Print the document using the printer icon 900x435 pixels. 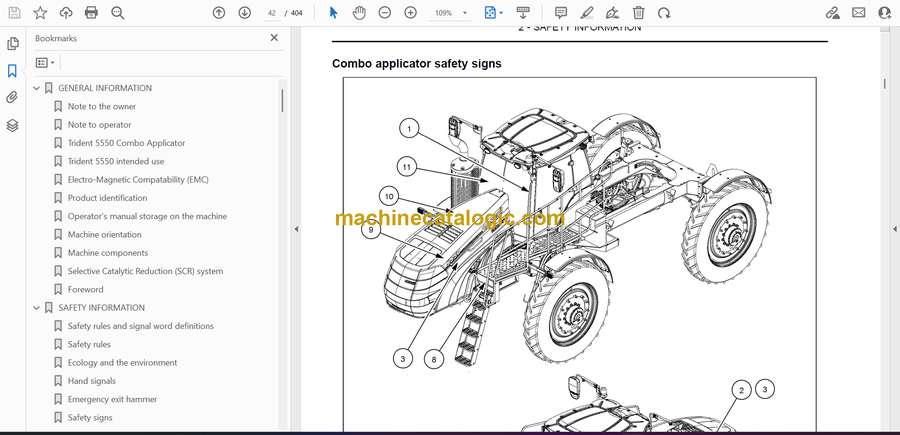pos(92,13)
